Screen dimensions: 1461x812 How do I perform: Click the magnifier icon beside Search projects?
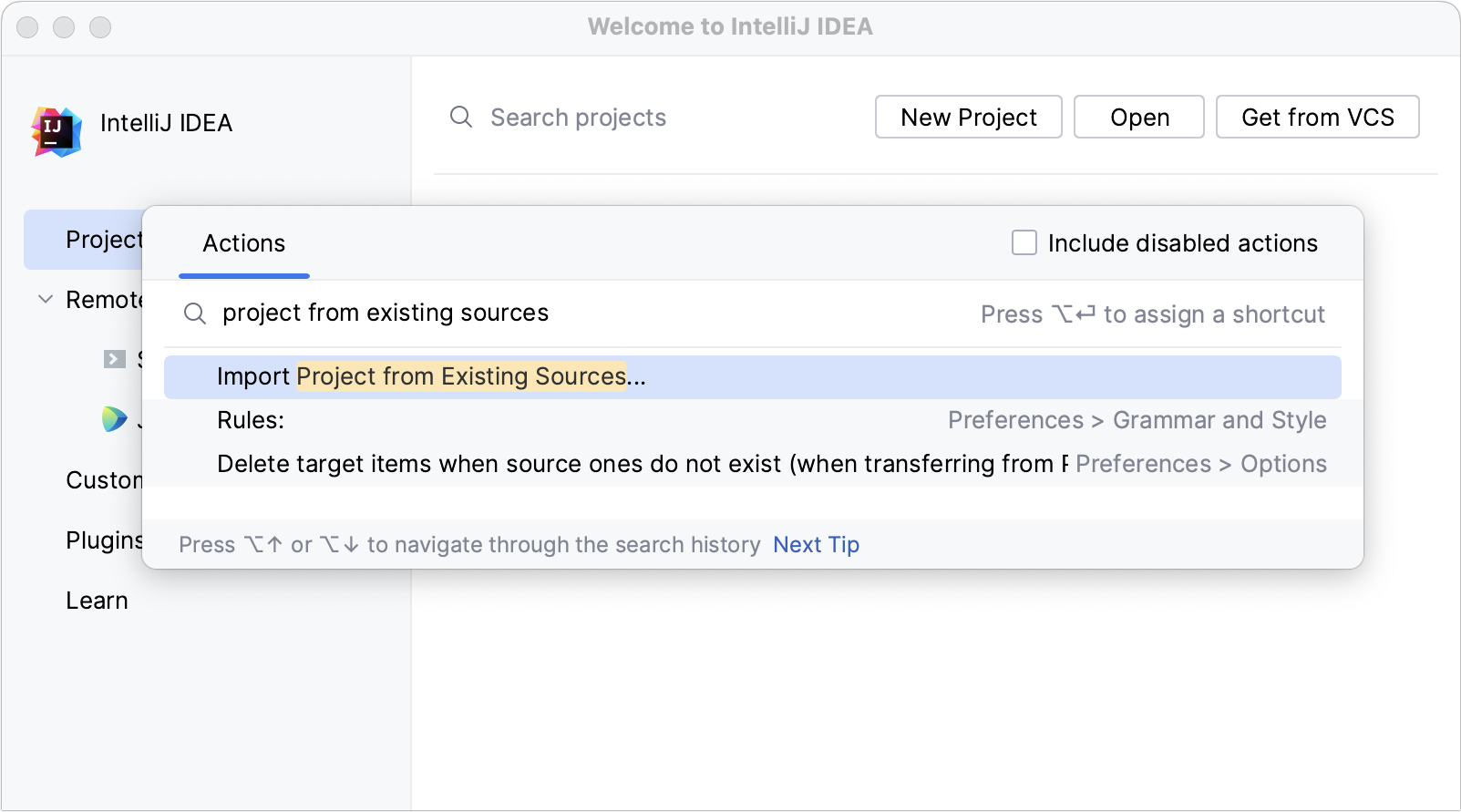coord(461,118)
